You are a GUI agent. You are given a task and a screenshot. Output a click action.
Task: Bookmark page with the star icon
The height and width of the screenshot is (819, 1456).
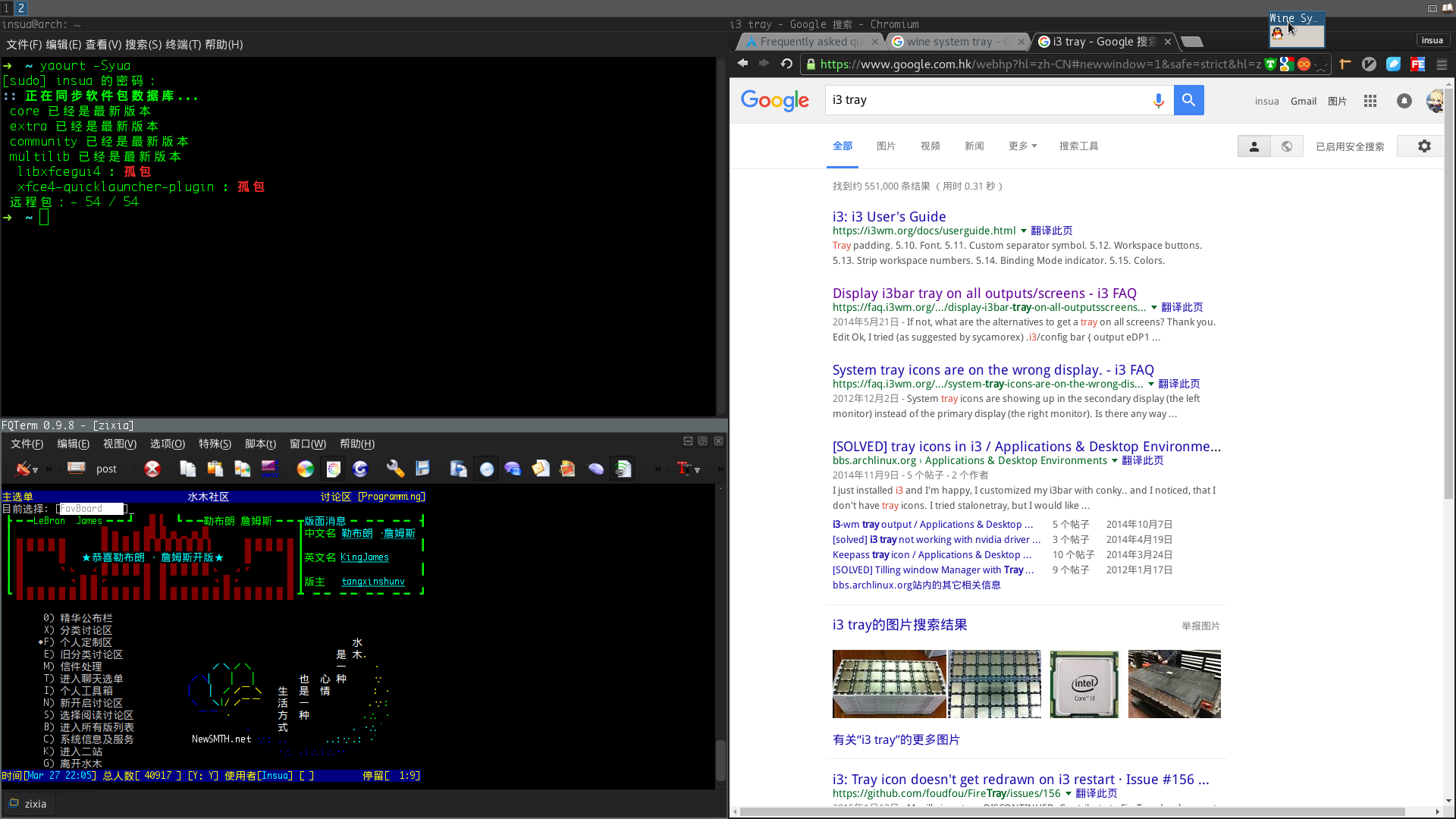click(x=1322, y=64)
